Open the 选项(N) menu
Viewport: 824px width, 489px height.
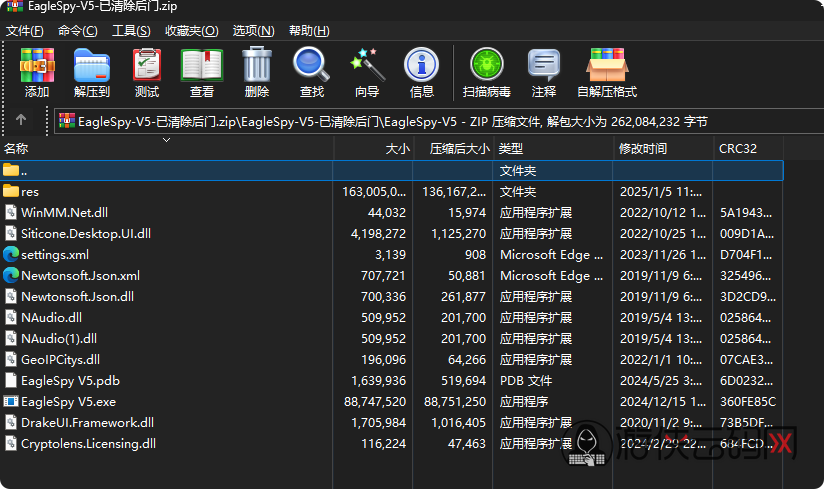pyautogui.click(x=253, y=31)
